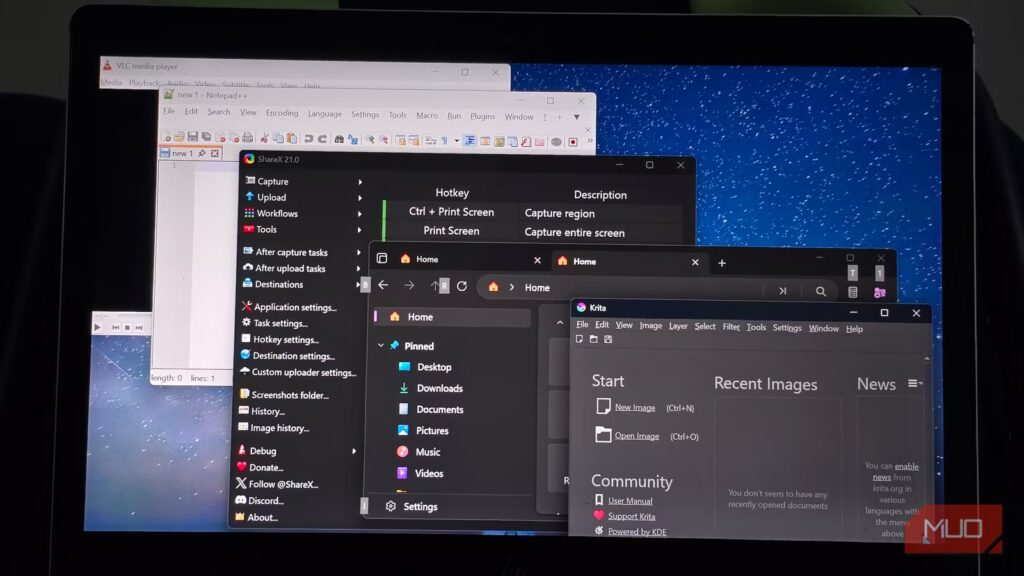Viewport: 1024px width, 576px height.
Task: Expand ShareX Workflows submenu arrow
Action: click(x=359, y=214)
